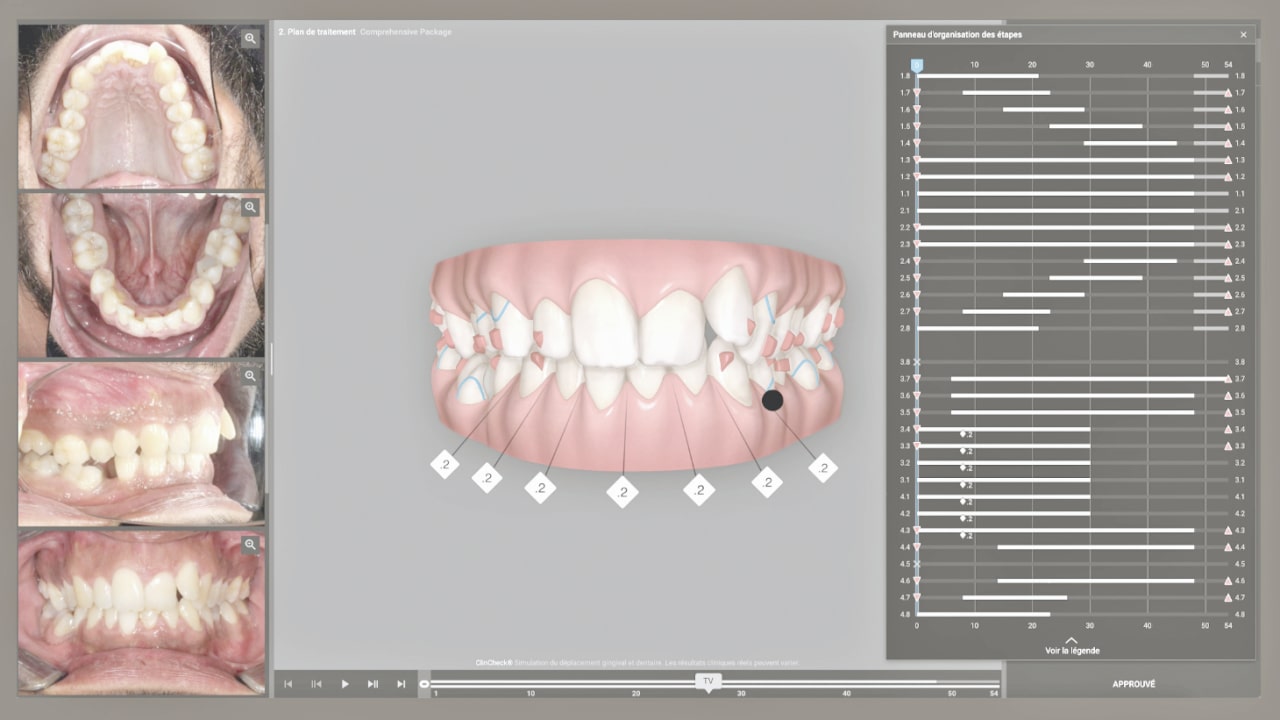This screenshot has height=720, width=1280.
Task: Enlarge the lateral bite photo
Action: click(250, 377)
